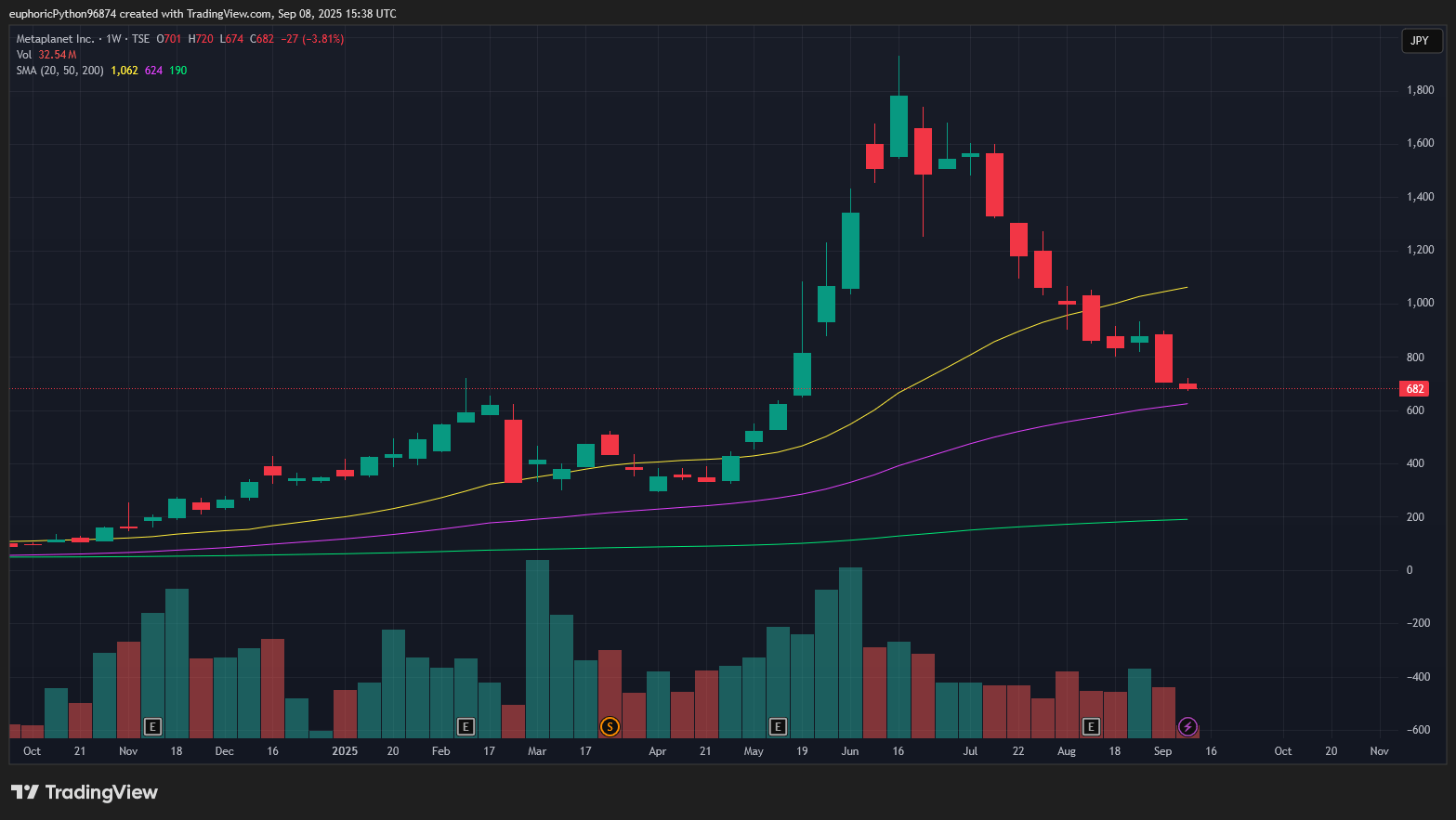The height and width of the screenshot is (820, 1456).
Task: Click the TSE exchange label in legend
Action: click(140, 39)
